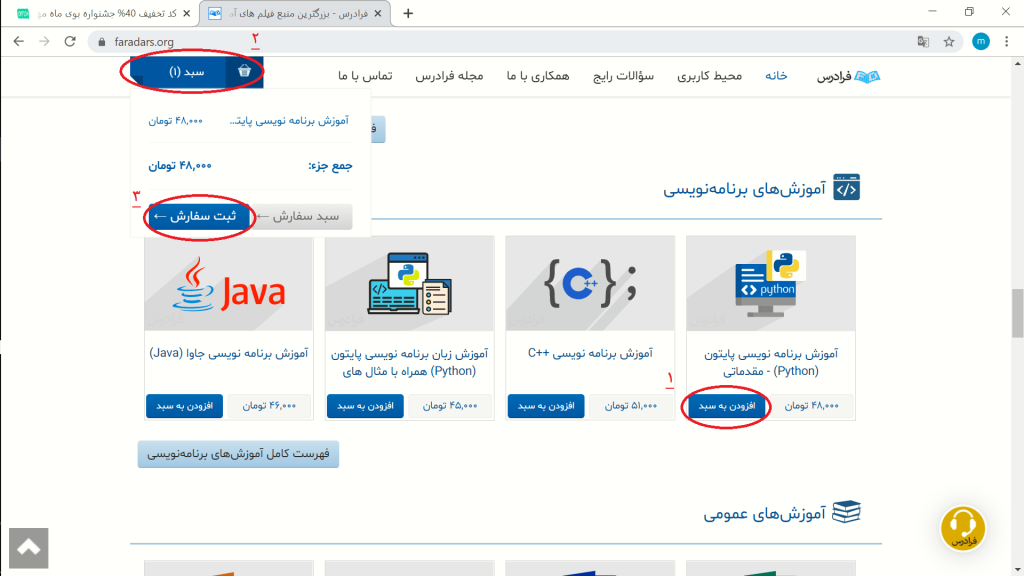The image size is (1024, 576).
Task: Open آموزش برنامه نویسی جاوا (Java) title link
Action: 229,353
